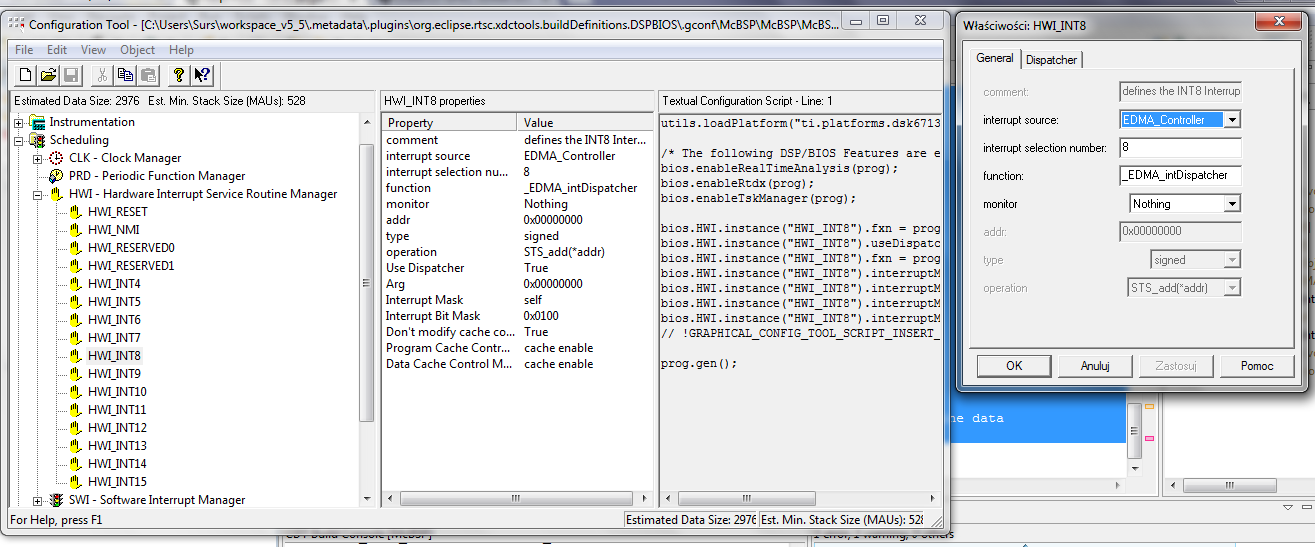Click the Use Dispatcher property row
The width and height of the screenshot is (1315, 547).
coord(518,268)
